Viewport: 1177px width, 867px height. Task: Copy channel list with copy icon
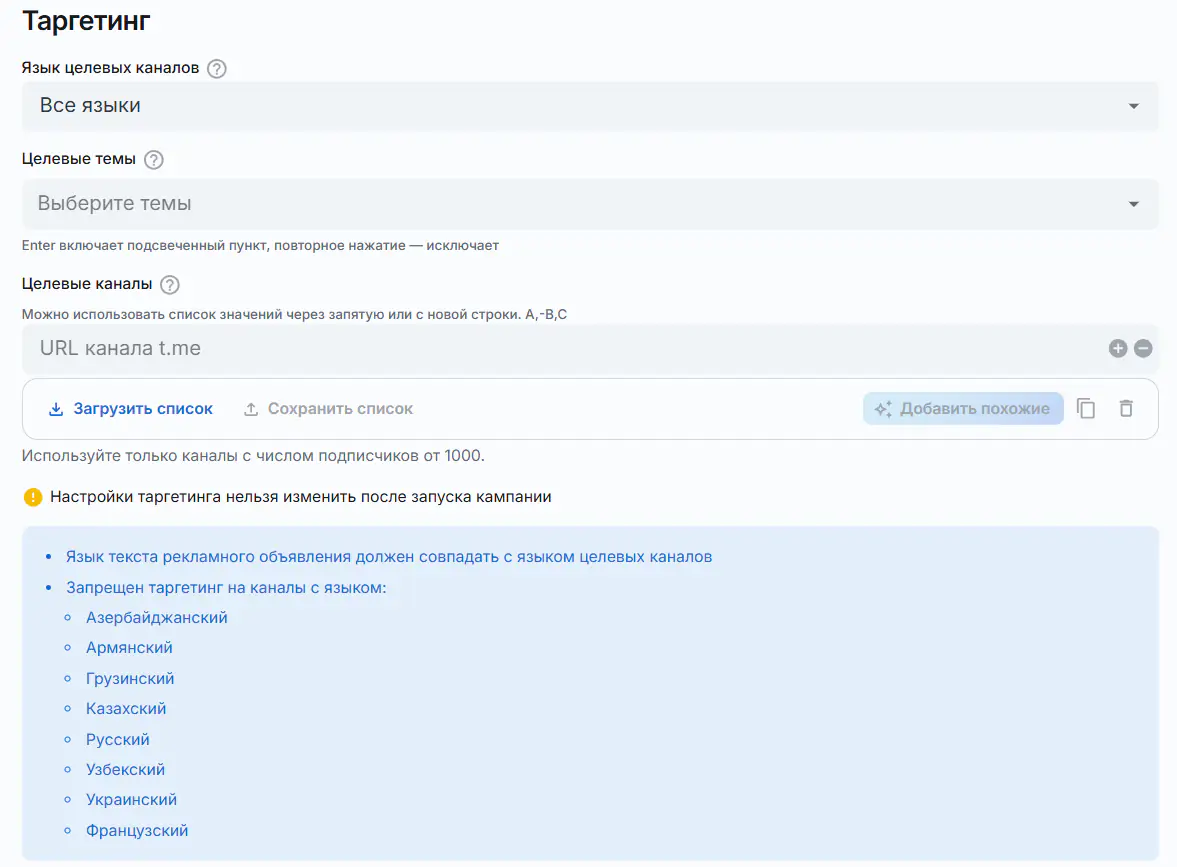tap(1086, 408)
